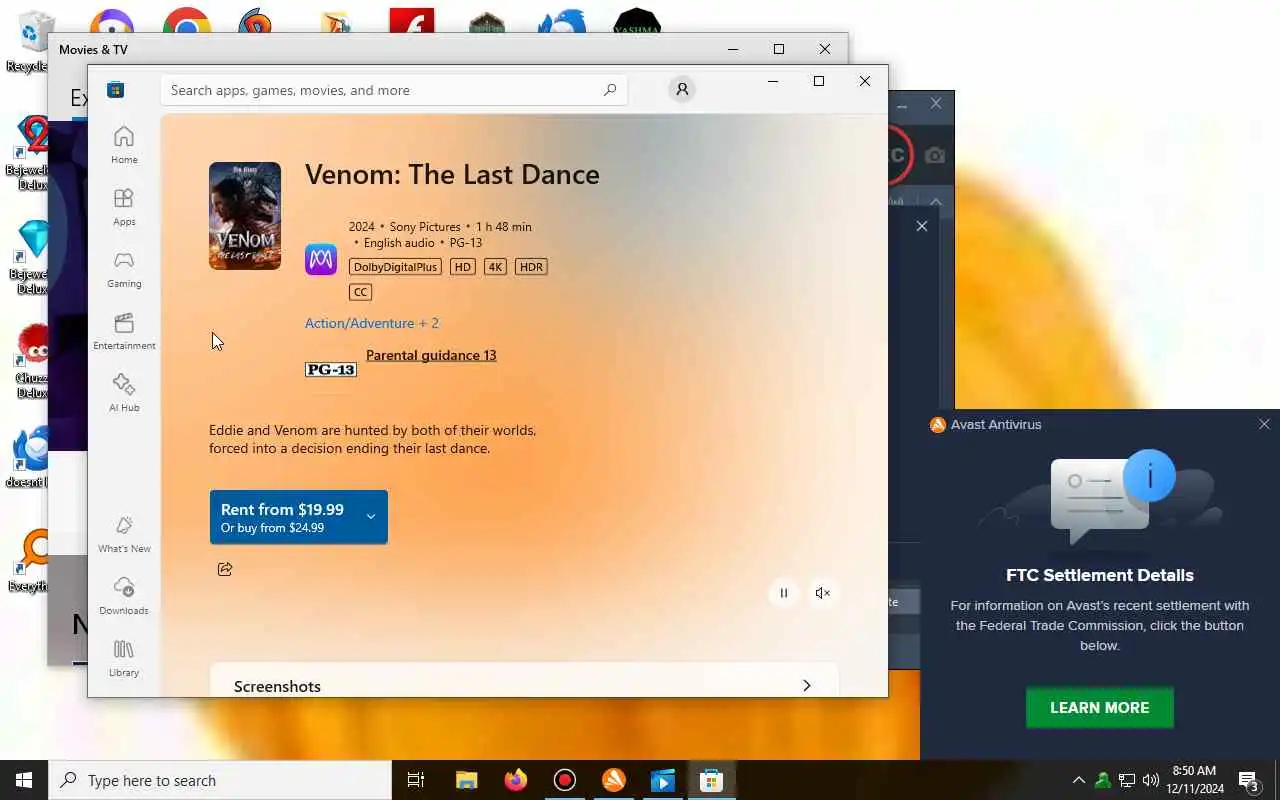
Task: Open Library in Store sidebar
Action: click(x=124, y=658)
